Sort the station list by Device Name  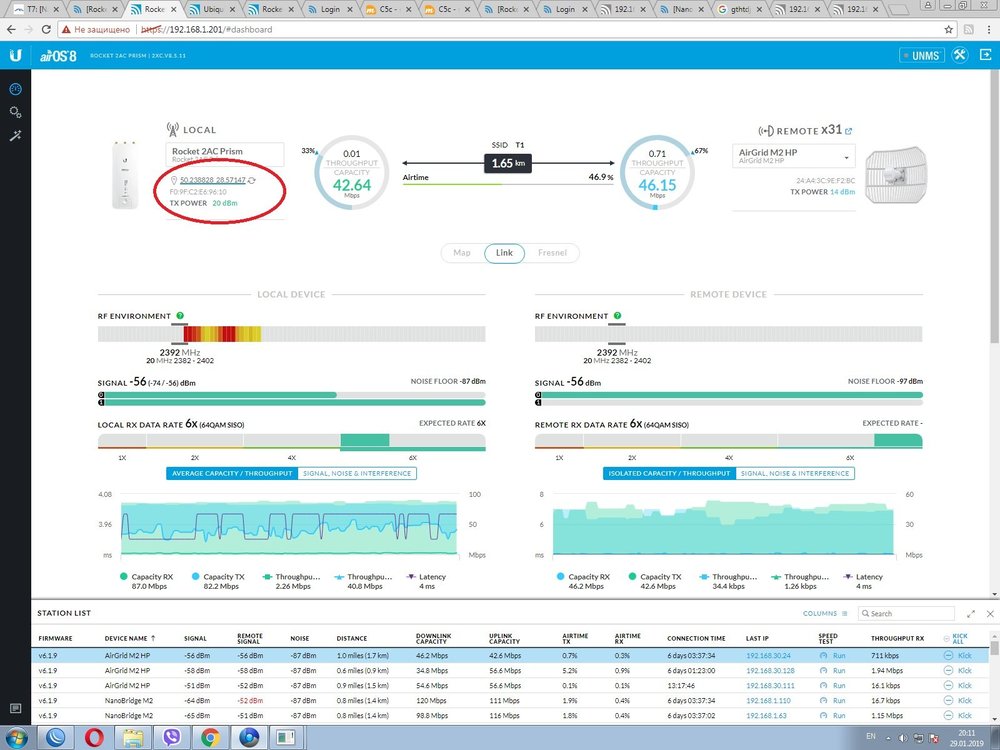click(x=126, y=637)
